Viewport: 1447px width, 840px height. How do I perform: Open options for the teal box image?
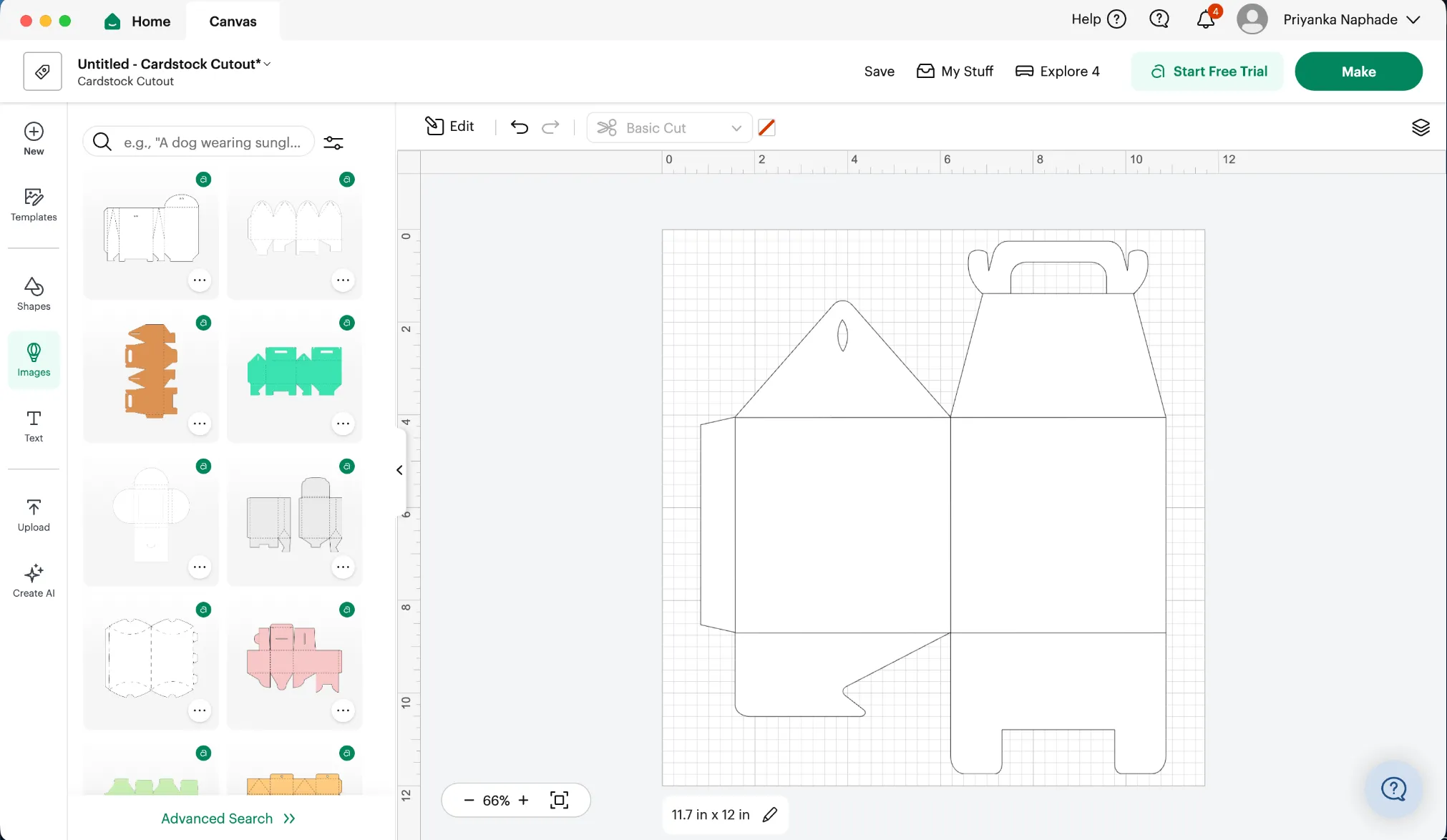[x=344, y=424]
